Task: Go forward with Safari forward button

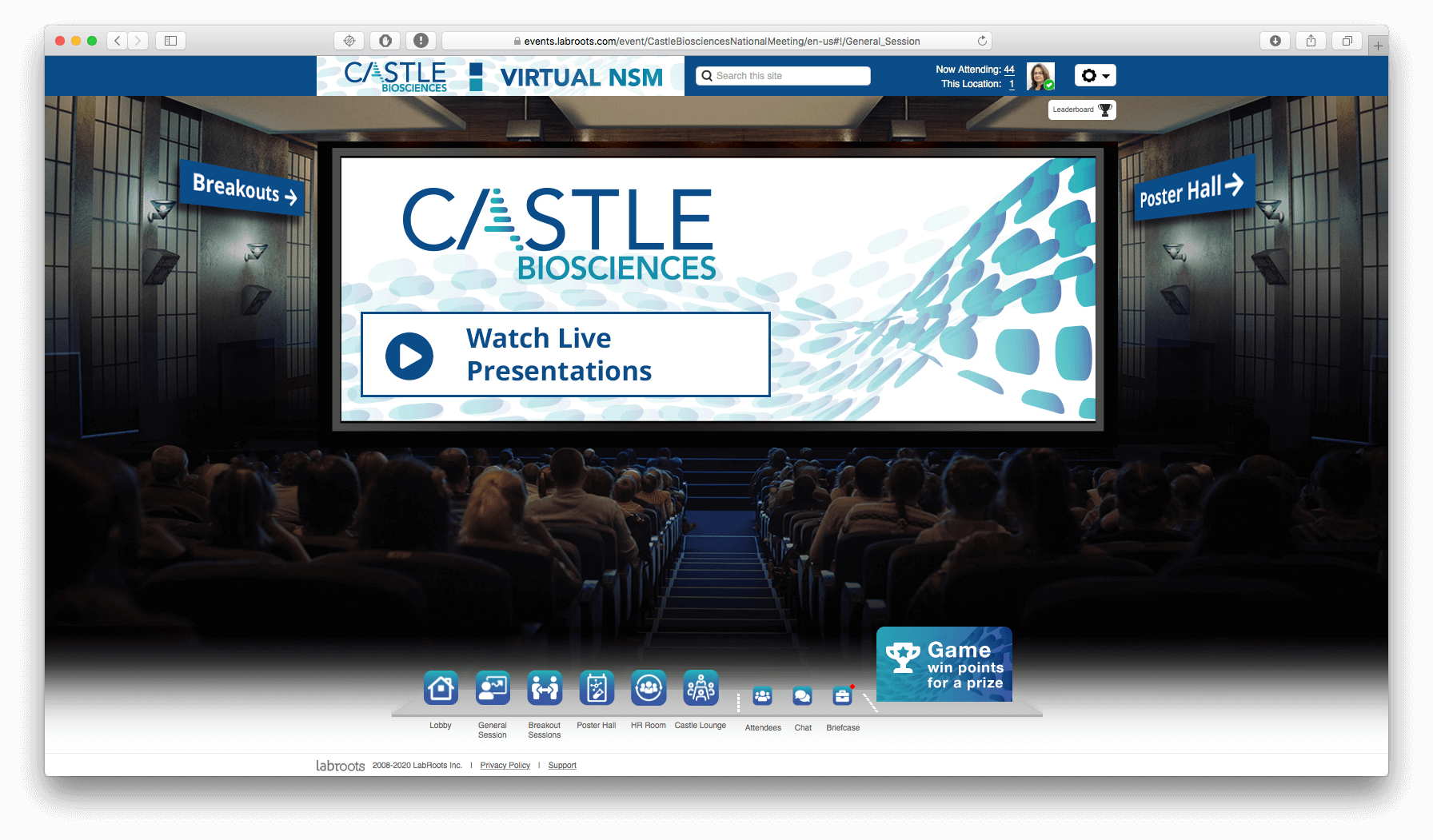Action: click(x=138, y=41)
